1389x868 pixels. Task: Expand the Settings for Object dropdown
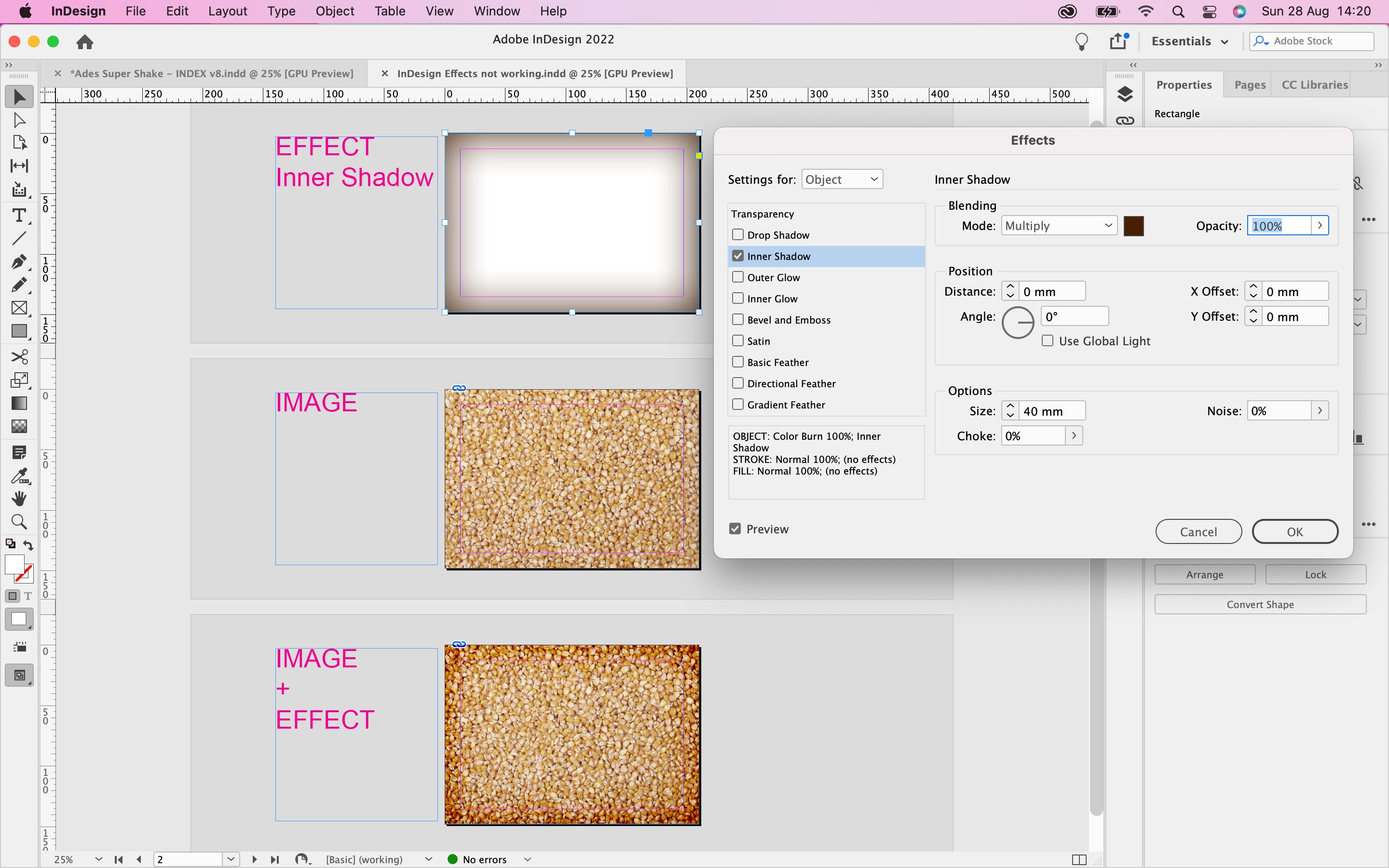point(842,179)
